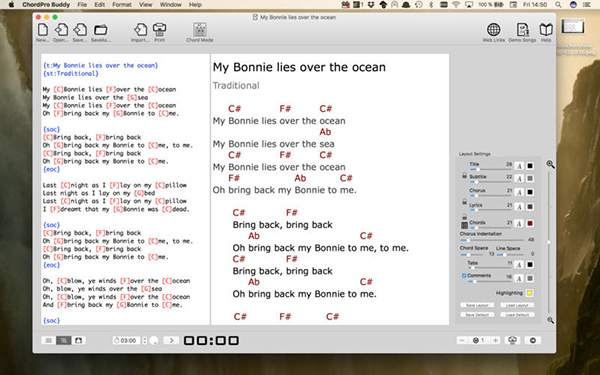The image size is (600, 375).
Task: Open a file via Open toolbar icon
Action: (x=61, y=30)
